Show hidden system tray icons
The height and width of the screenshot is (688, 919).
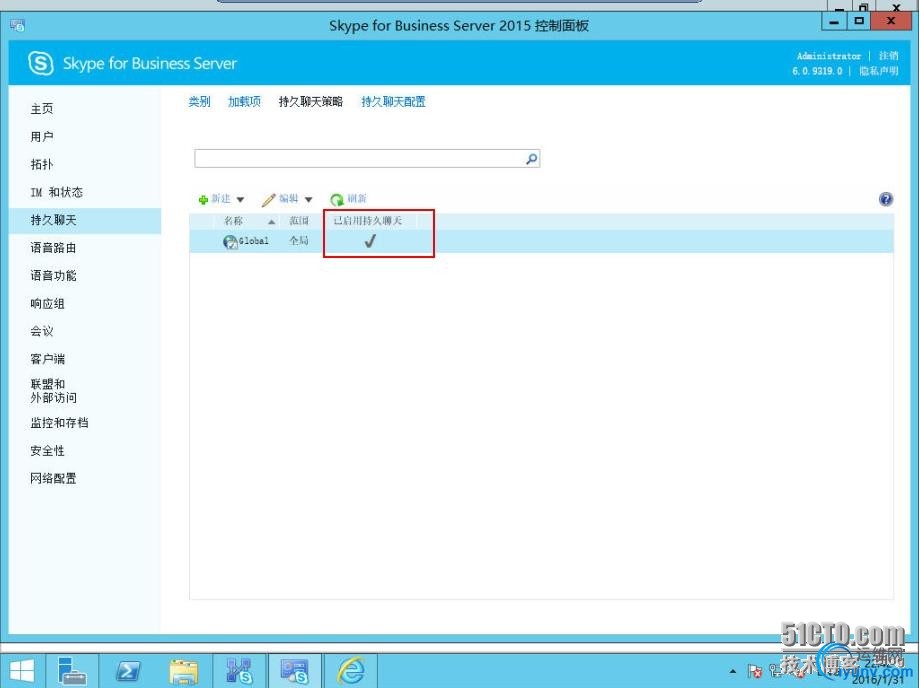(733, 671)
